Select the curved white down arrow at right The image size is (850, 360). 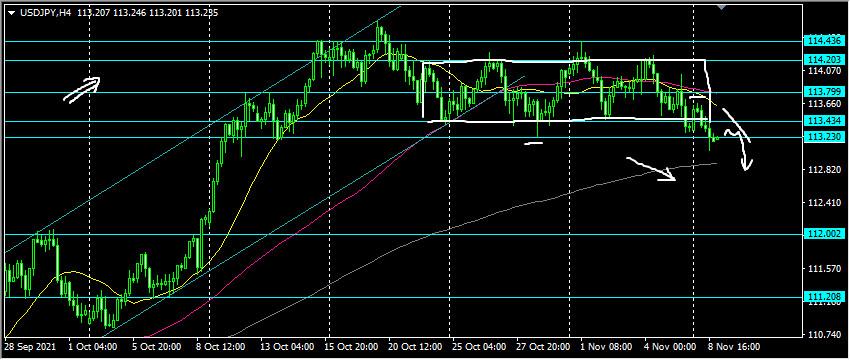coord(737,138)
